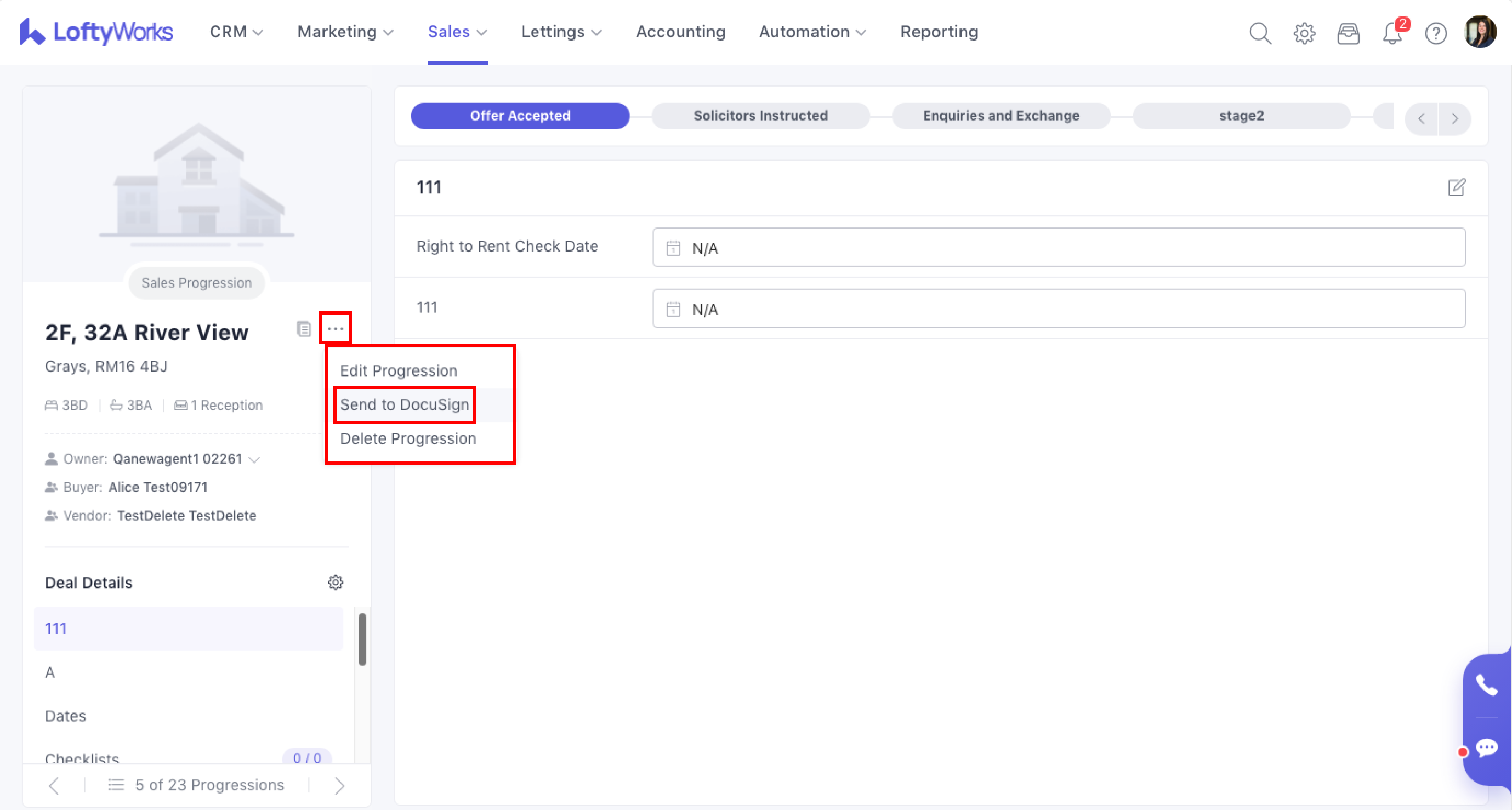Open the inbox tray icon

(1348, 33)
